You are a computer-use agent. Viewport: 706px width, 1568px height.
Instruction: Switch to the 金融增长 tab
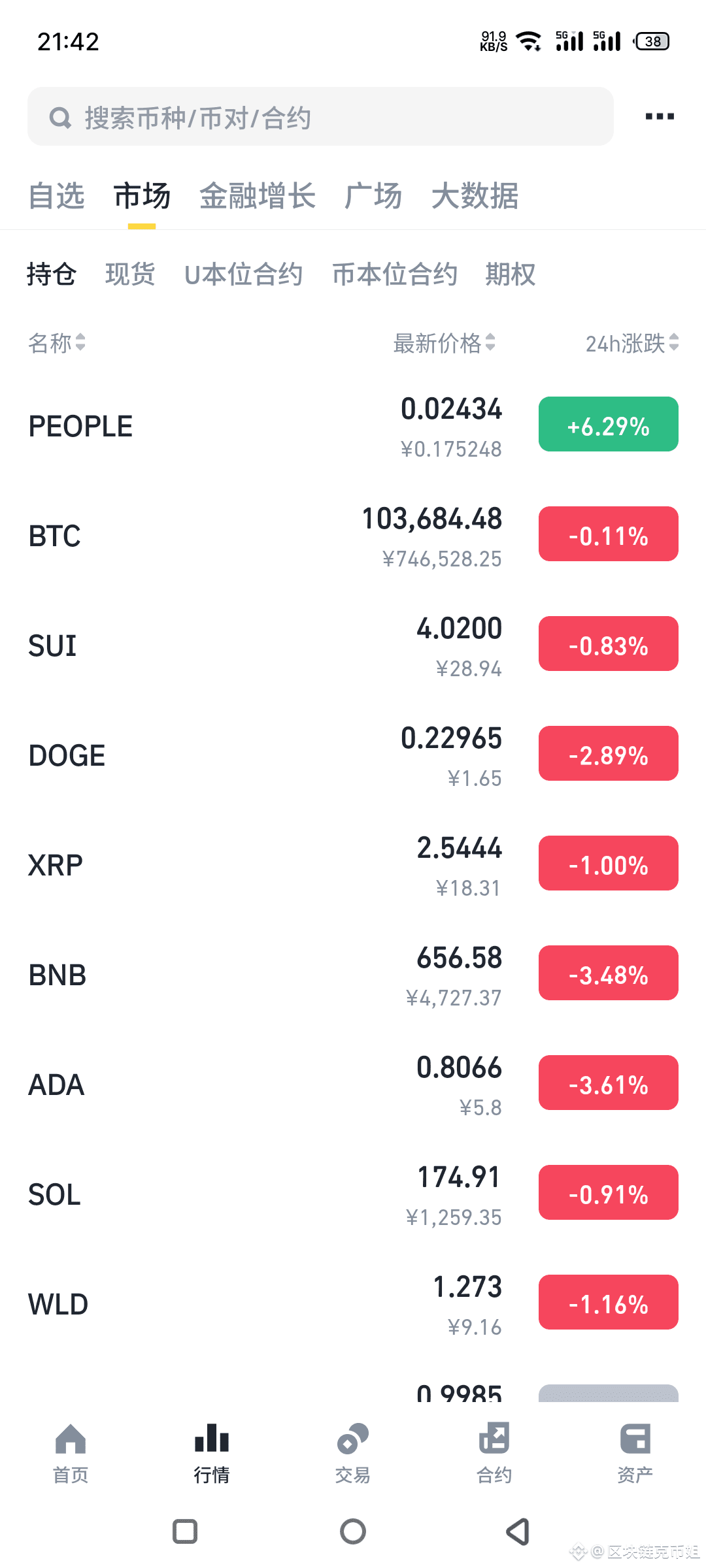tap(258, 195)
